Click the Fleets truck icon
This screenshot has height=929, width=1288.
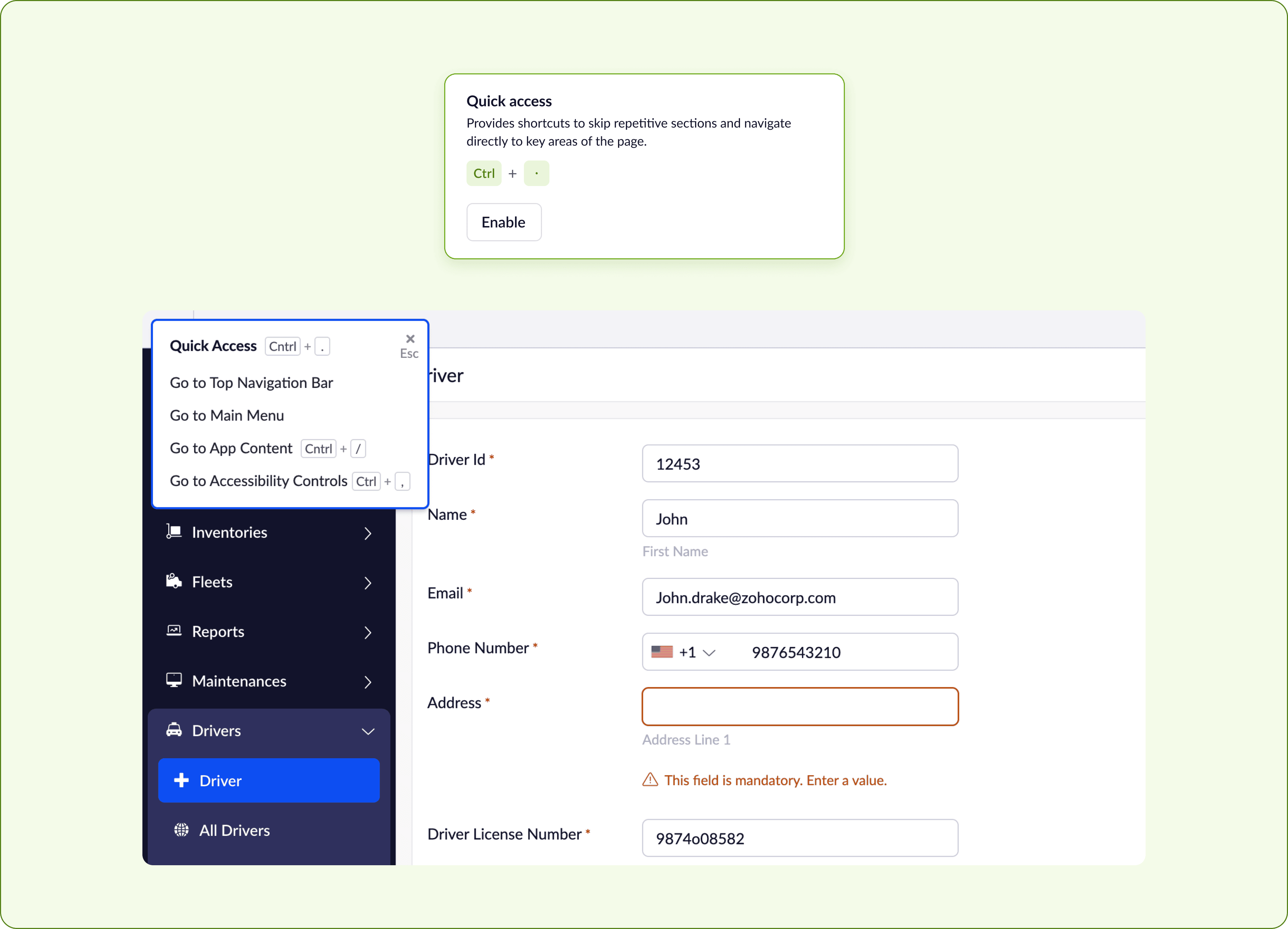[174, 581]
